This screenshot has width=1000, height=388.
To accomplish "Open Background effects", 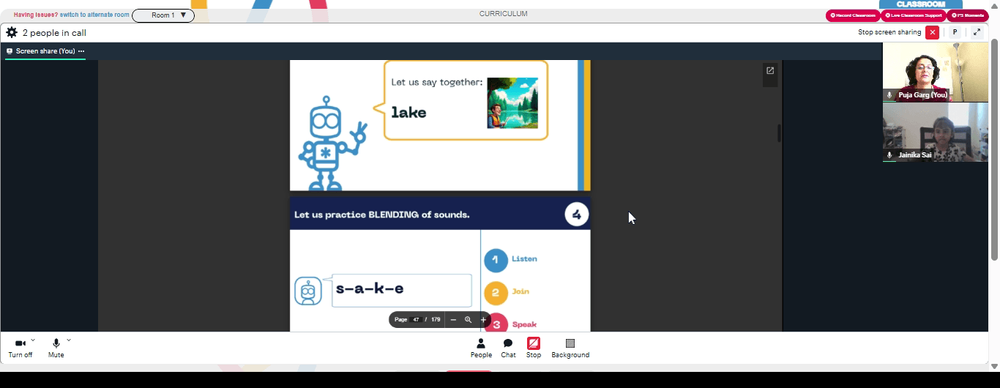I will (x=570, y=348).
